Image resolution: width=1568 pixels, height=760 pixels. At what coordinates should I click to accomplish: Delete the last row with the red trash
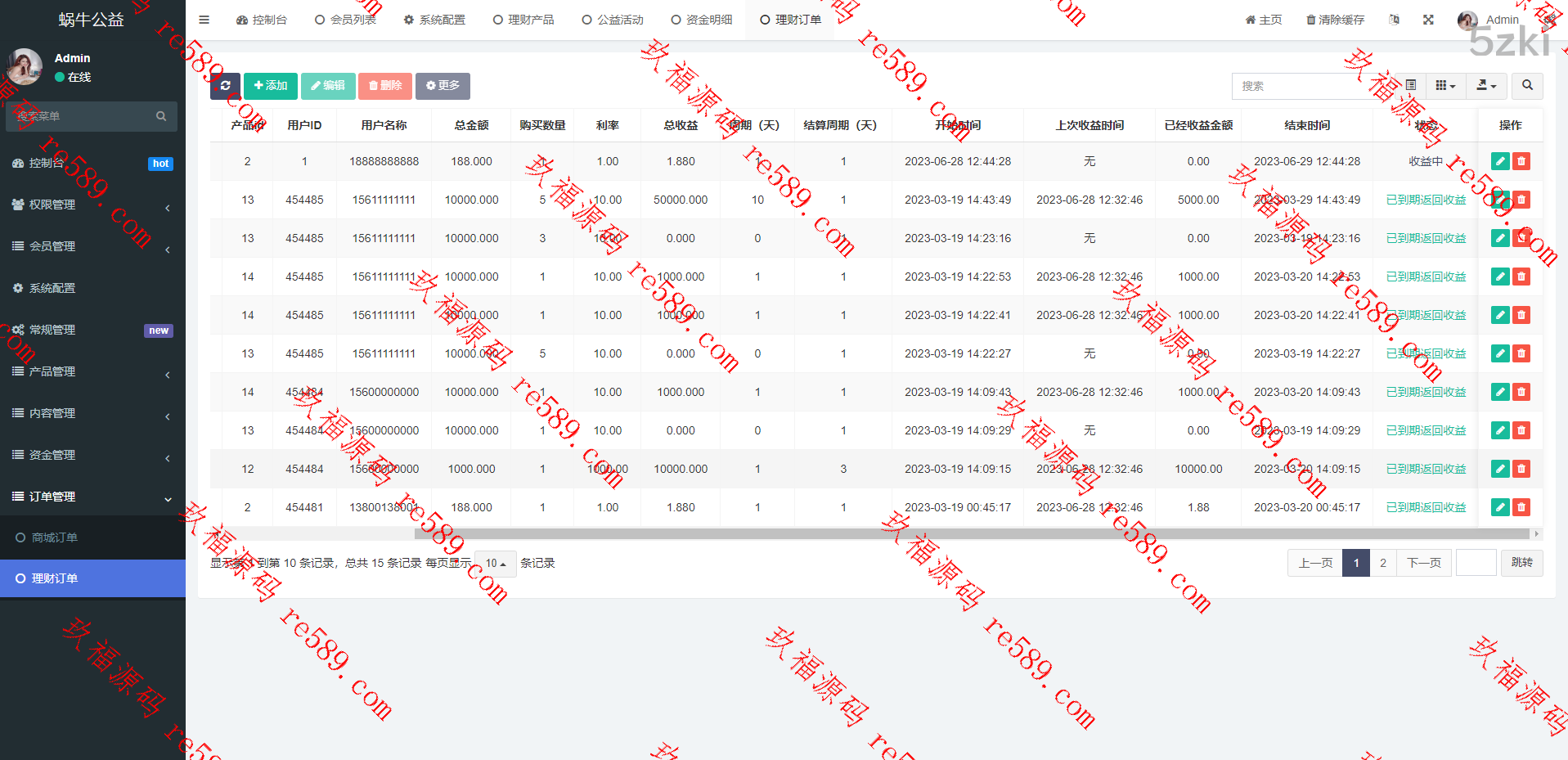coord(1521,507)
